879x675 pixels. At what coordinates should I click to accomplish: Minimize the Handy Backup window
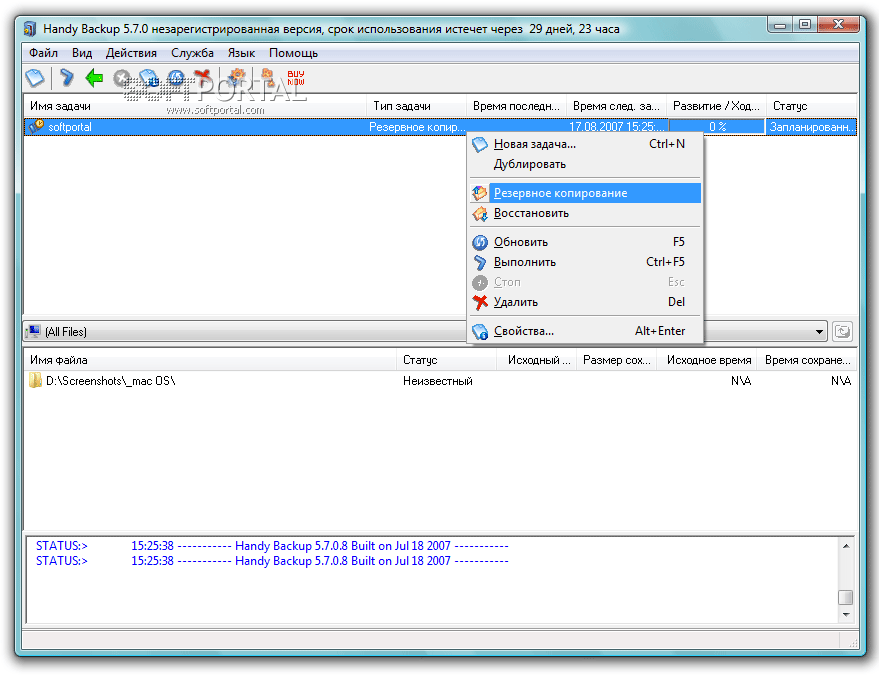780,25
